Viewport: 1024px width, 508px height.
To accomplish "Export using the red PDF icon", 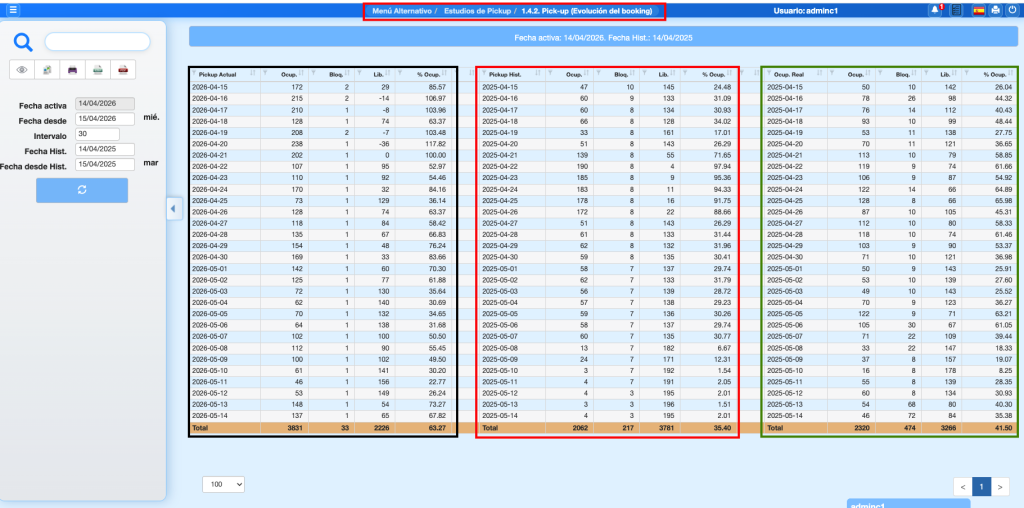I will point(123,70).
